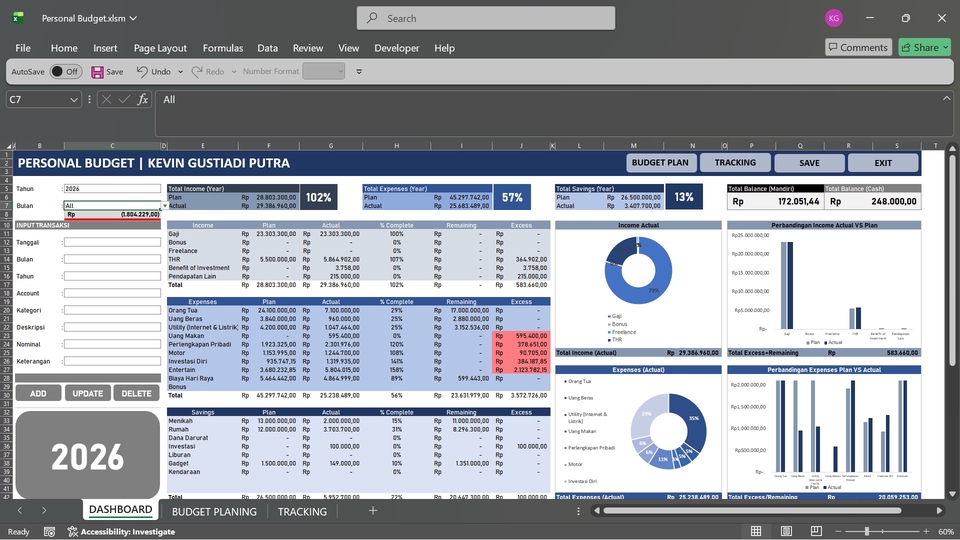The width and height of the screenshot is (960, 540).
Task: Click the UPDATE transaction button
Action: (x=88, y=393)
